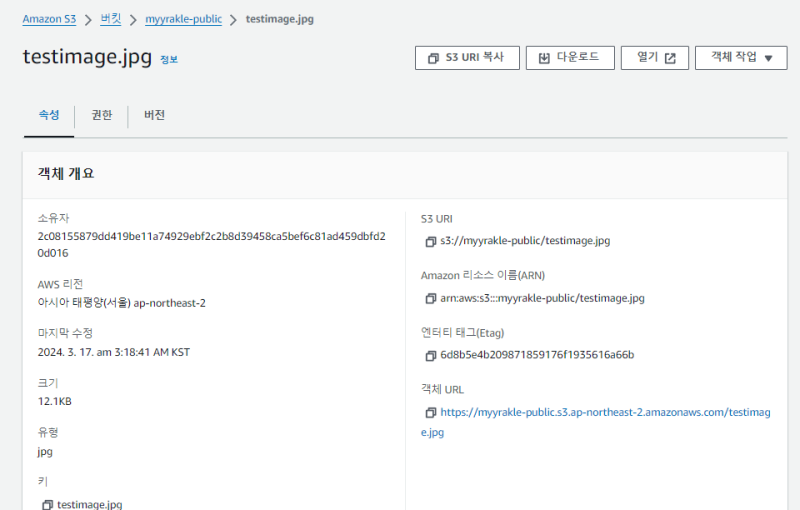This screenshot has width=800, height=510.
Task: Go to Amazon S3 in the breadcrumb
Action: pyautogui.click(x=51, y=19)
